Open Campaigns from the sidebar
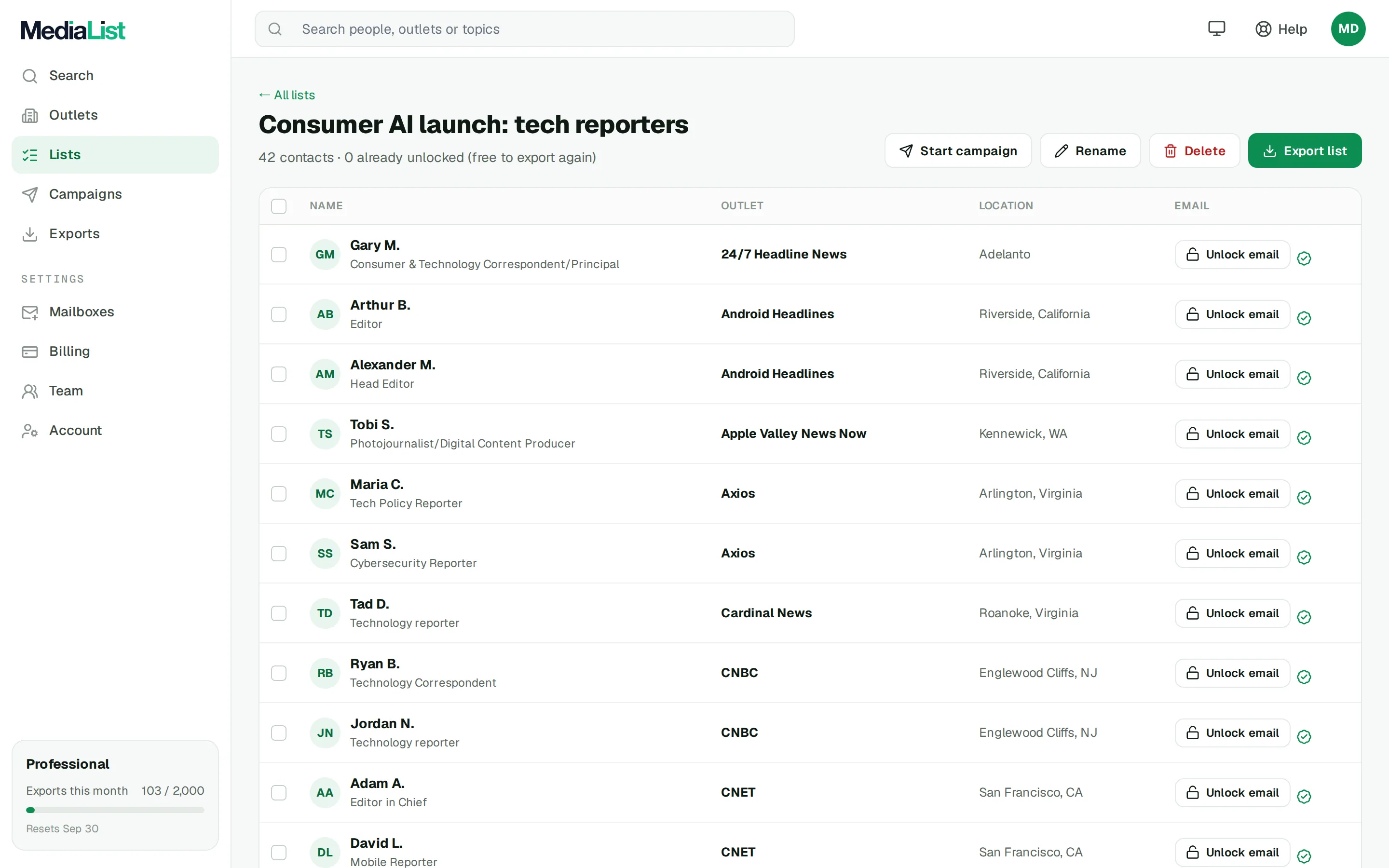 pyautogui.click(x=115, y=194)
